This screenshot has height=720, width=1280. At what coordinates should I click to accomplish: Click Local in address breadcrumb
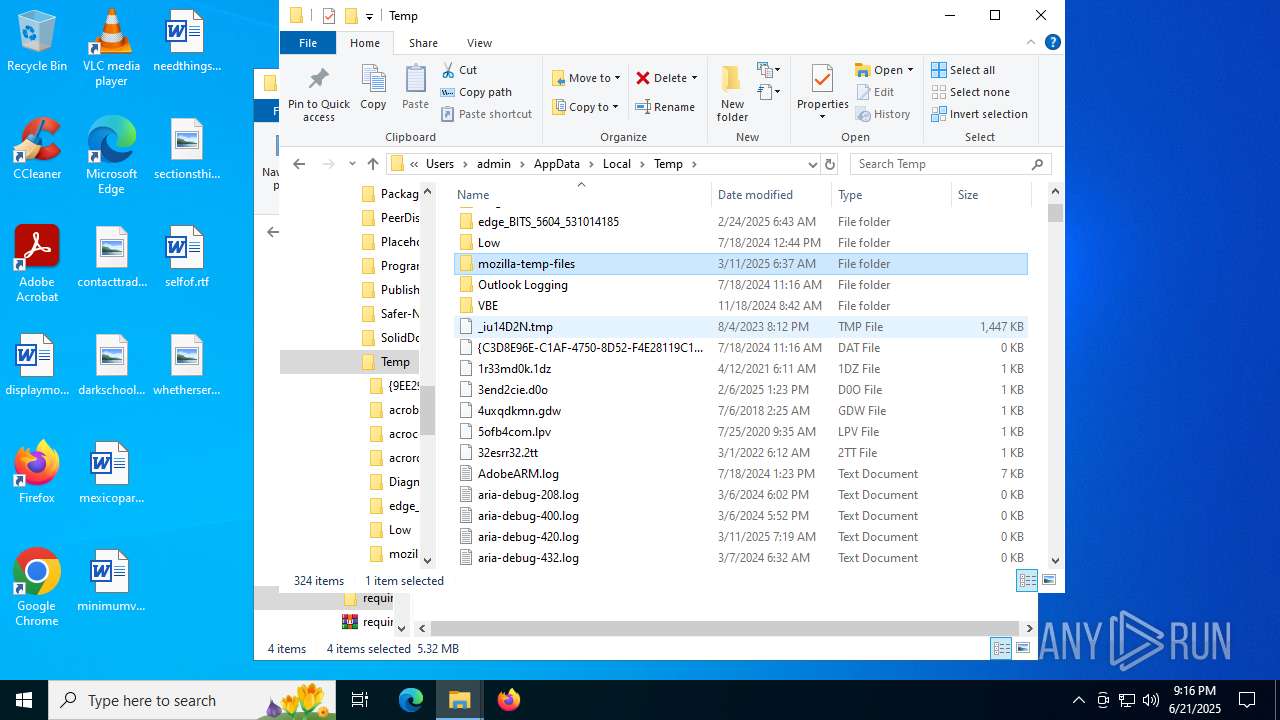click(x=616, y=164)
